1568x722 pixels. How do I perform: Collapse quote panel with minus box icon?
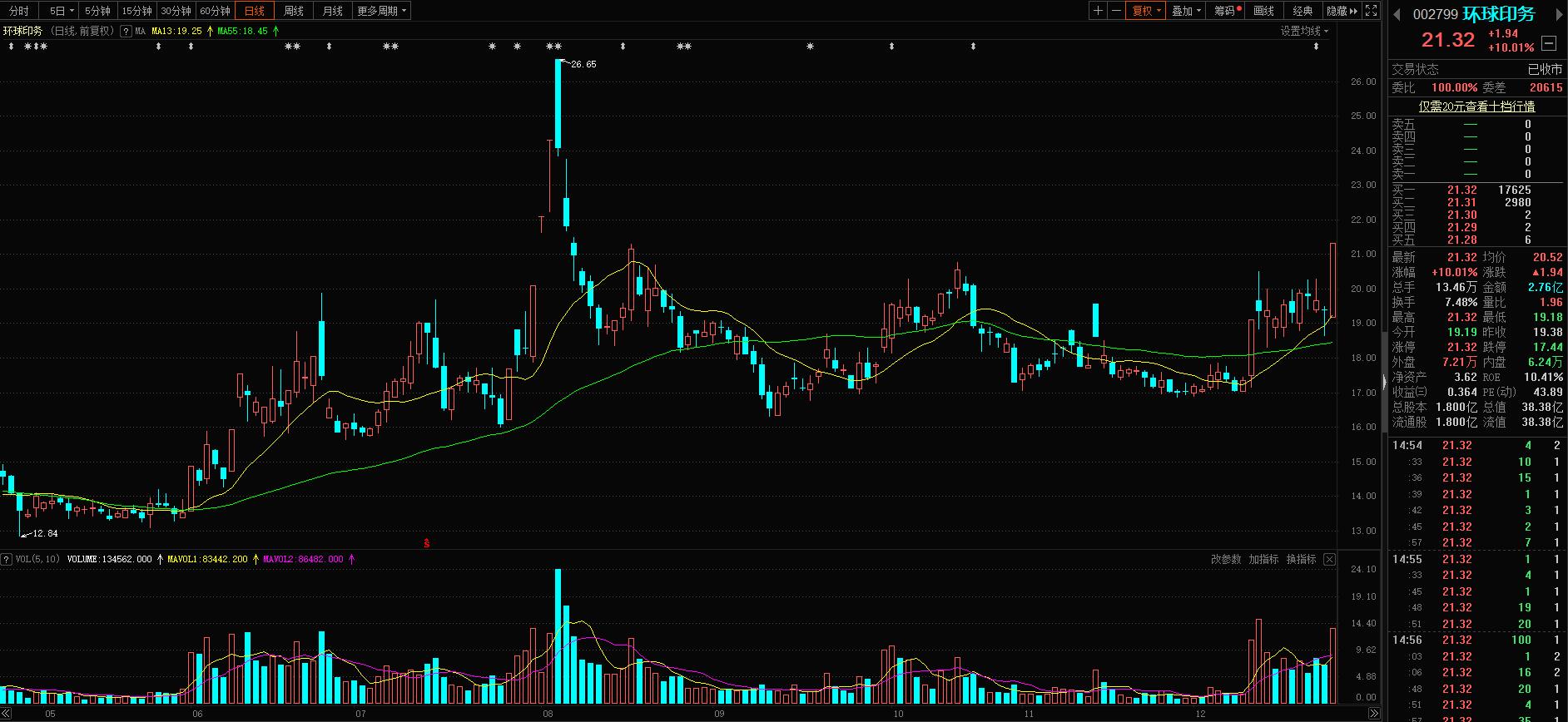tap(1549, 43)
